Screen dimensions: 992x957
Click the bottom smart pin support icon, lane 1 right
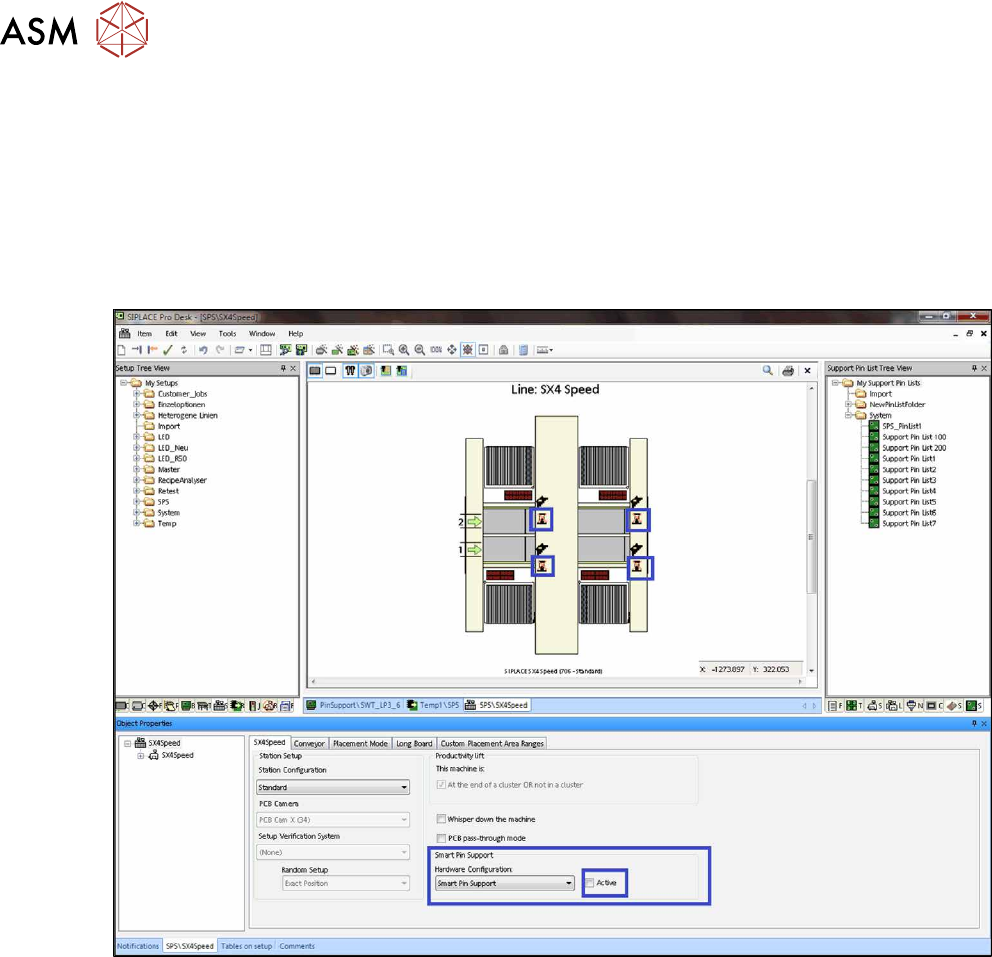(x=638, y=567)
